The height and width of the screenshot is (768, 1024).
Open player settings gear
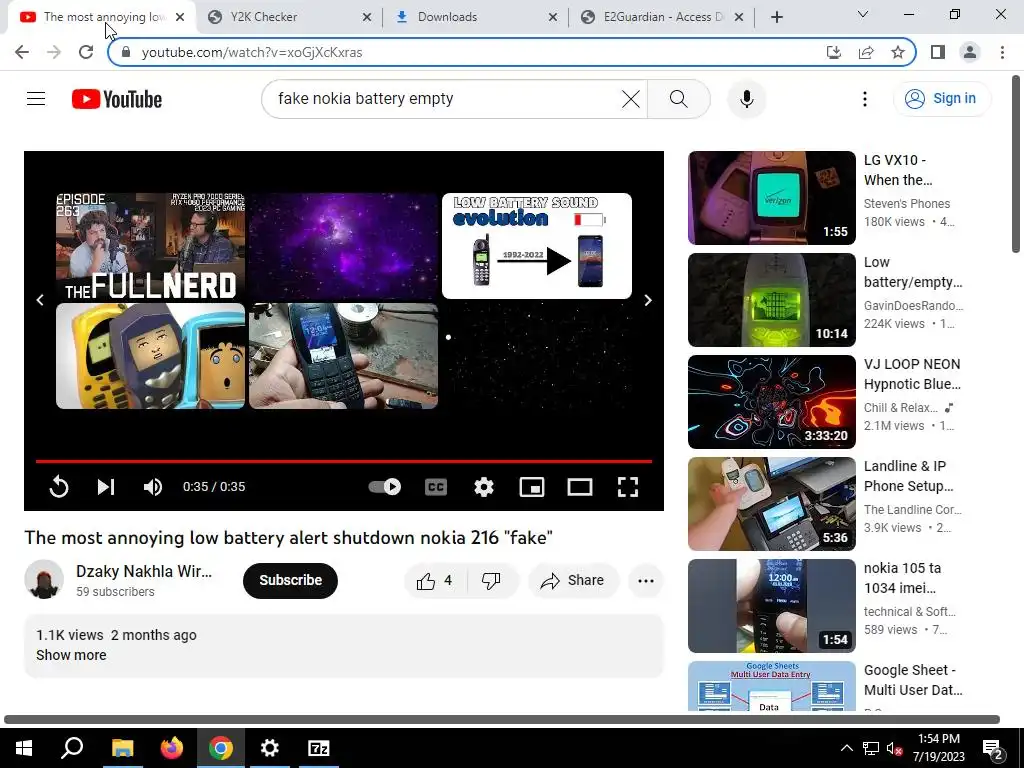[484, 487]
